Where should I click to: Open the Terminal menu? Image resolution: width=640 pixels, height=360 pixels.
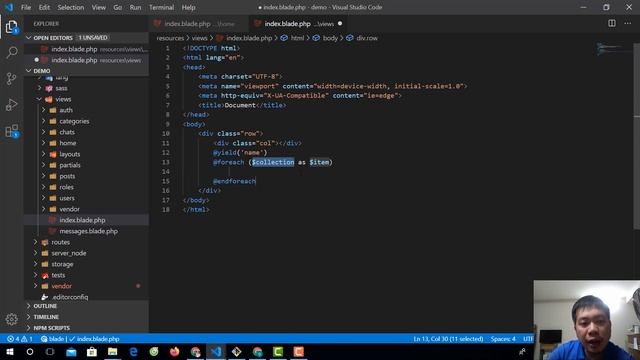(x=161, y=7)
